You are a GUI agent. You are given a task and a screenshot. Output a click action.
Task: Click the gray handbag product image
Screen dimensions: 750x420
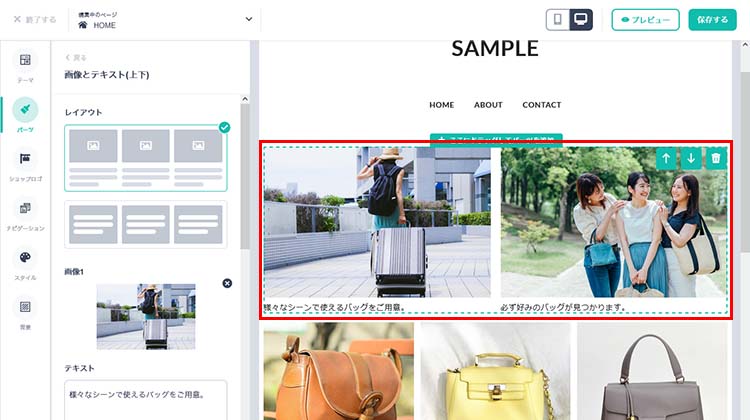click(x=652, y=371)
